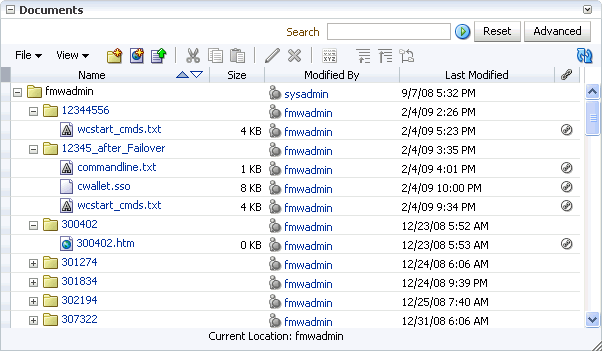Click the Cut scissors icon
The image size is (602, 363).
click(193, 56)
